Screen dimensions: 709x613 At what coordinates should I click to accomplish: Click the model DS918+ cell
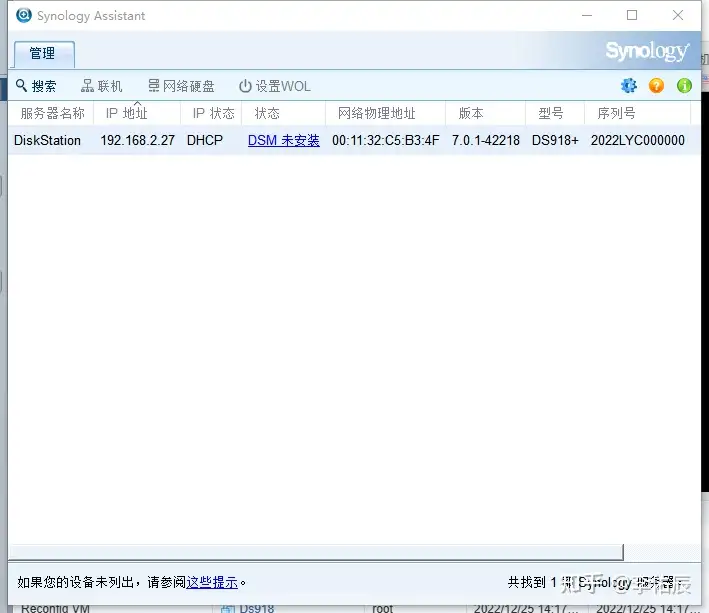pos(555,141)
